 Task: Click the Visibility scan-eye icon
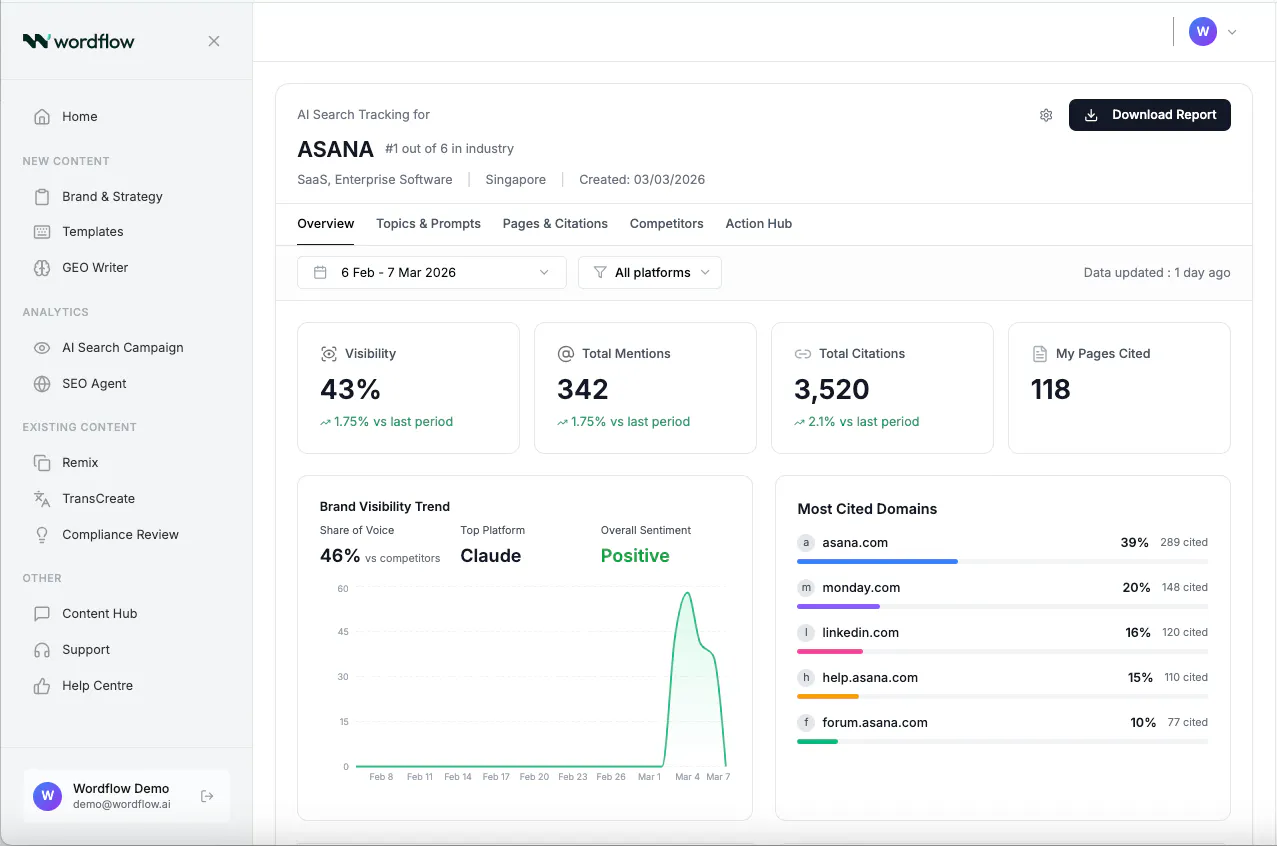[x=328, y=353]
